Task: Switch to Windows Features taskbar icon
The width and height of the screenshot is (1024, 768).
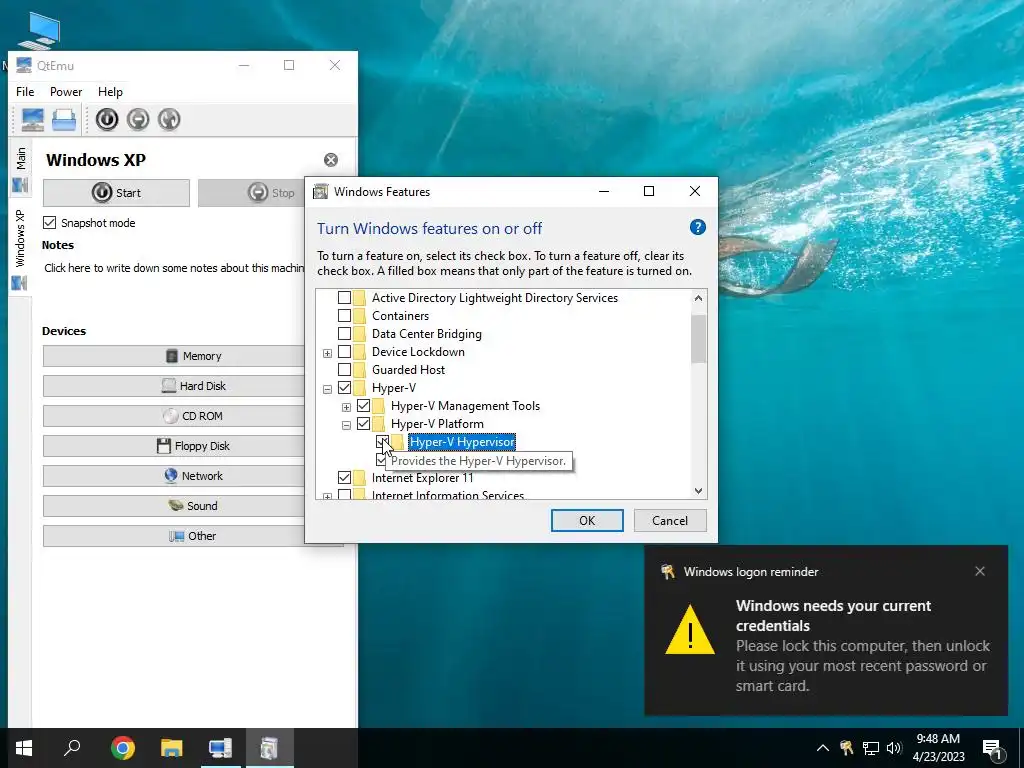Action: [x=269, y=748]
